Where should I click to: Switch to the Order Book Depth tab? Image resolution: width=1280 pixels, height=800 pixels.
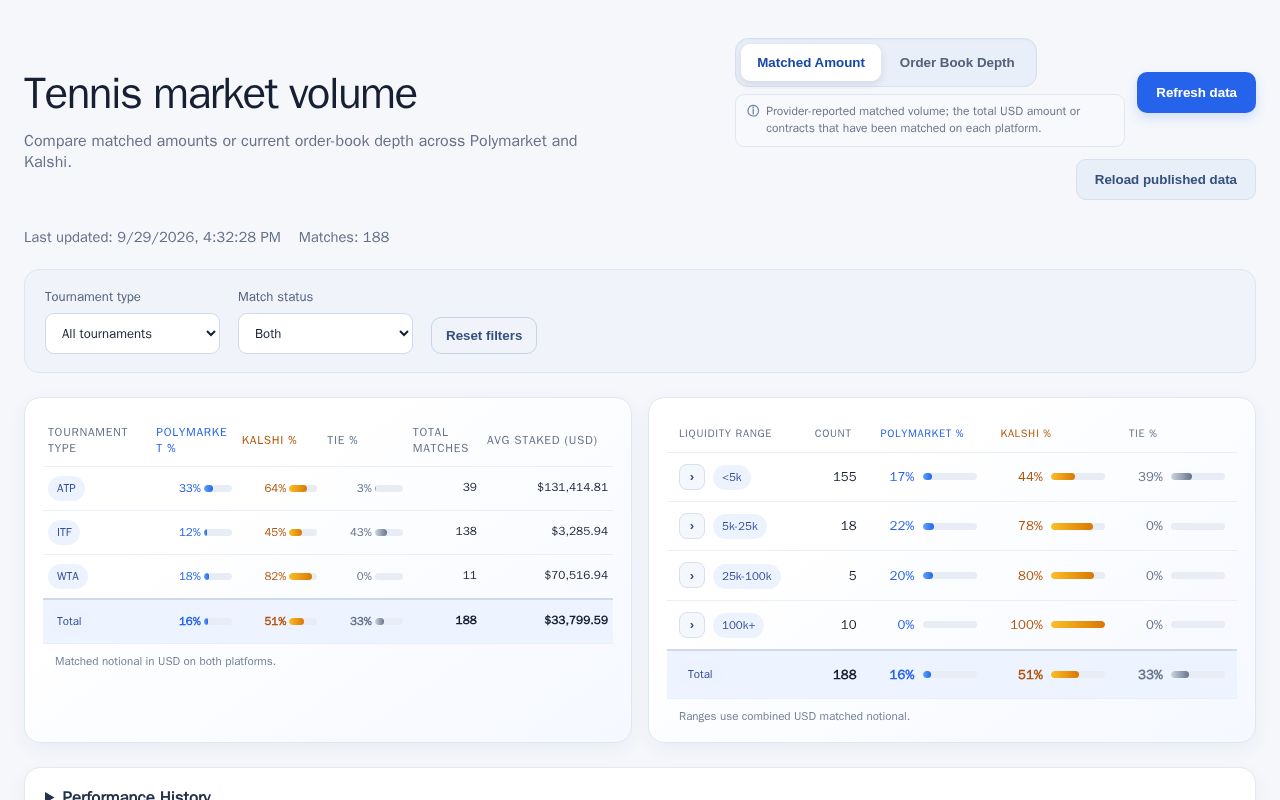[x=957, y=63]
